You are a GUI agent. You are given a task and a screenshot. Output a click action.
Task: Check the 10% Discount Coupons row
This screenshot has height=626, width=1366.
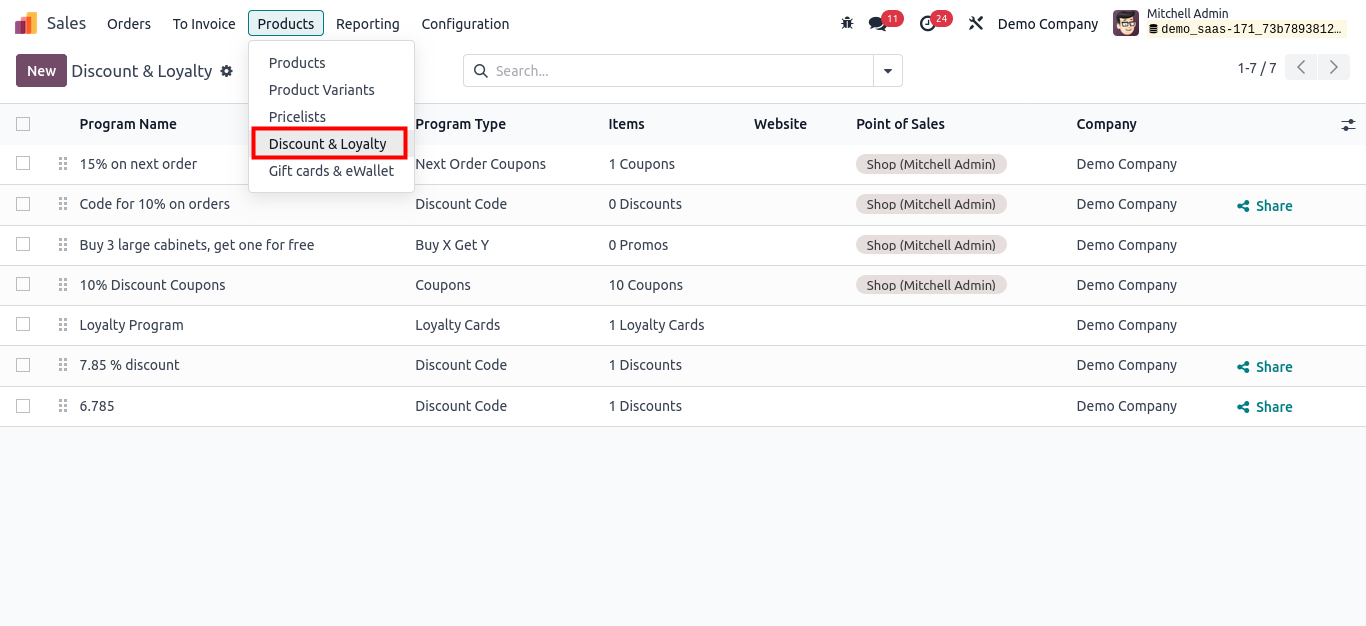pos(23,285)
